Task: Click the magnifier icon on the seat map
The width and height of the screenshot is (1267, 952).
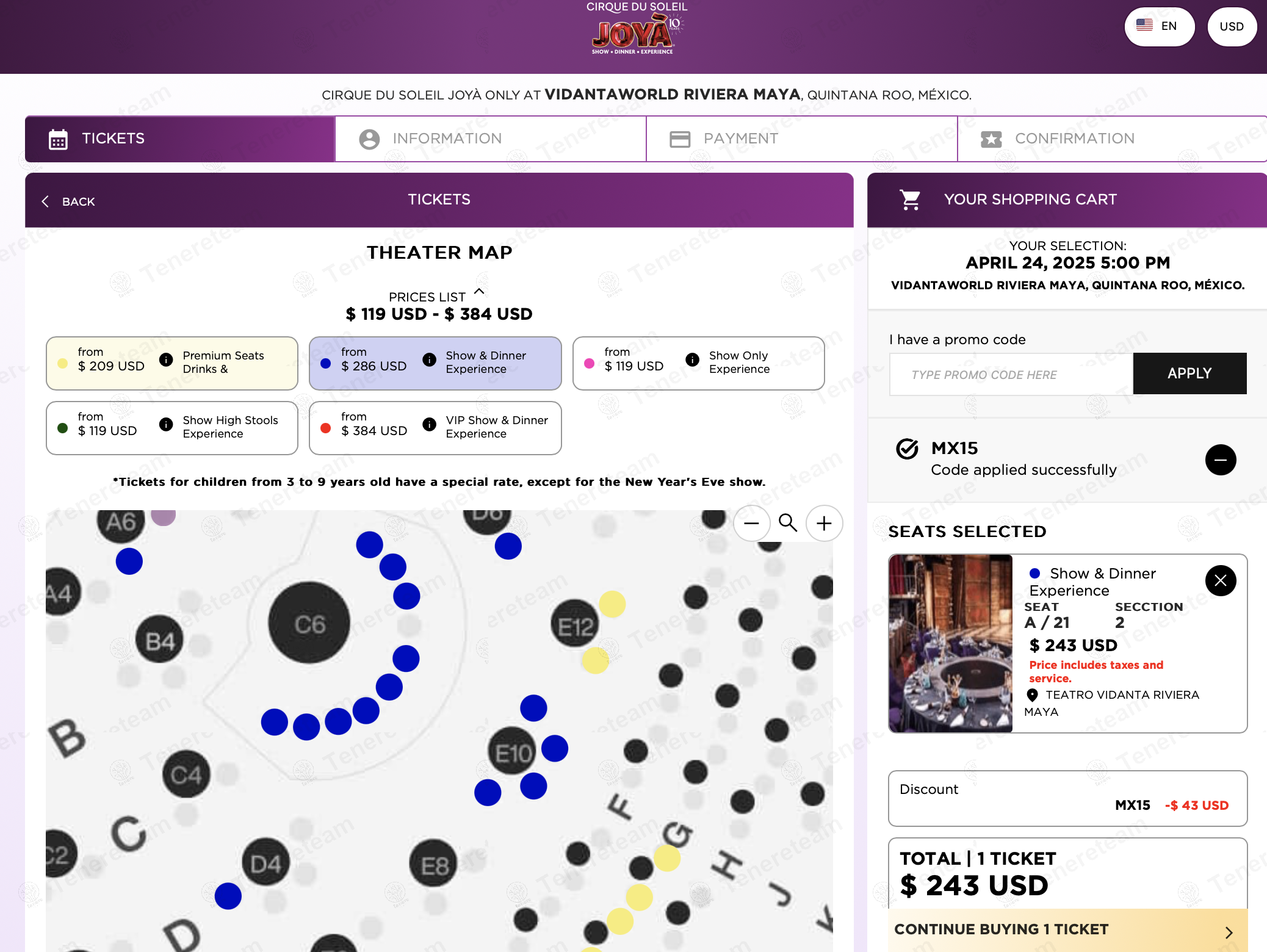Action: 788,523
